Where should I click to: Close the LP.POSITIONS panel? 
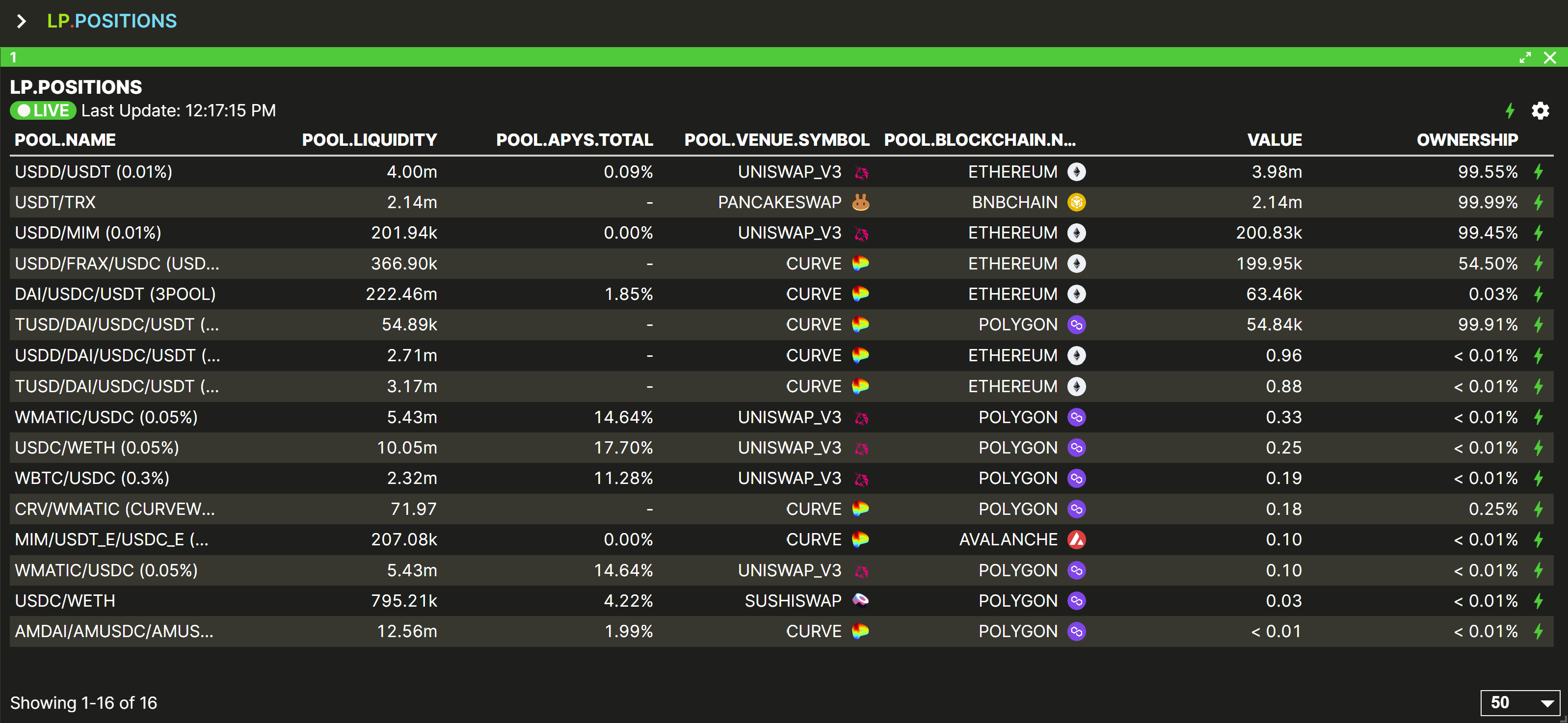[x=1550, y=57]
